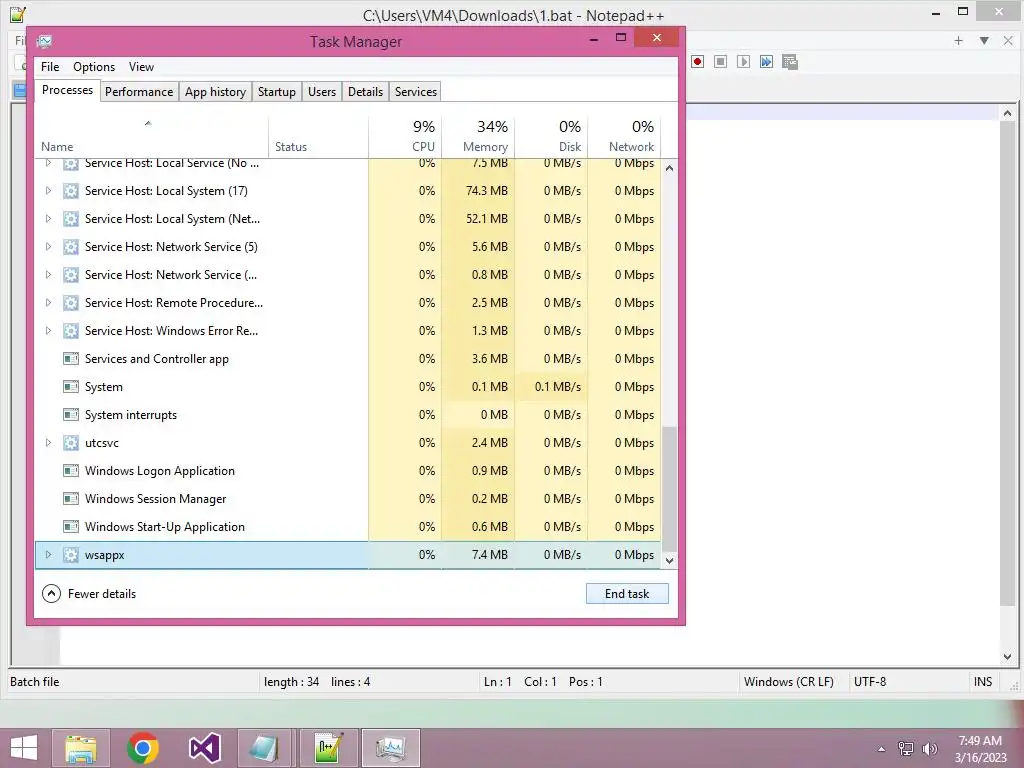Click the Notepad++ title bar icon
Screen dimensions: 1024x768
(x=18, y=14)
